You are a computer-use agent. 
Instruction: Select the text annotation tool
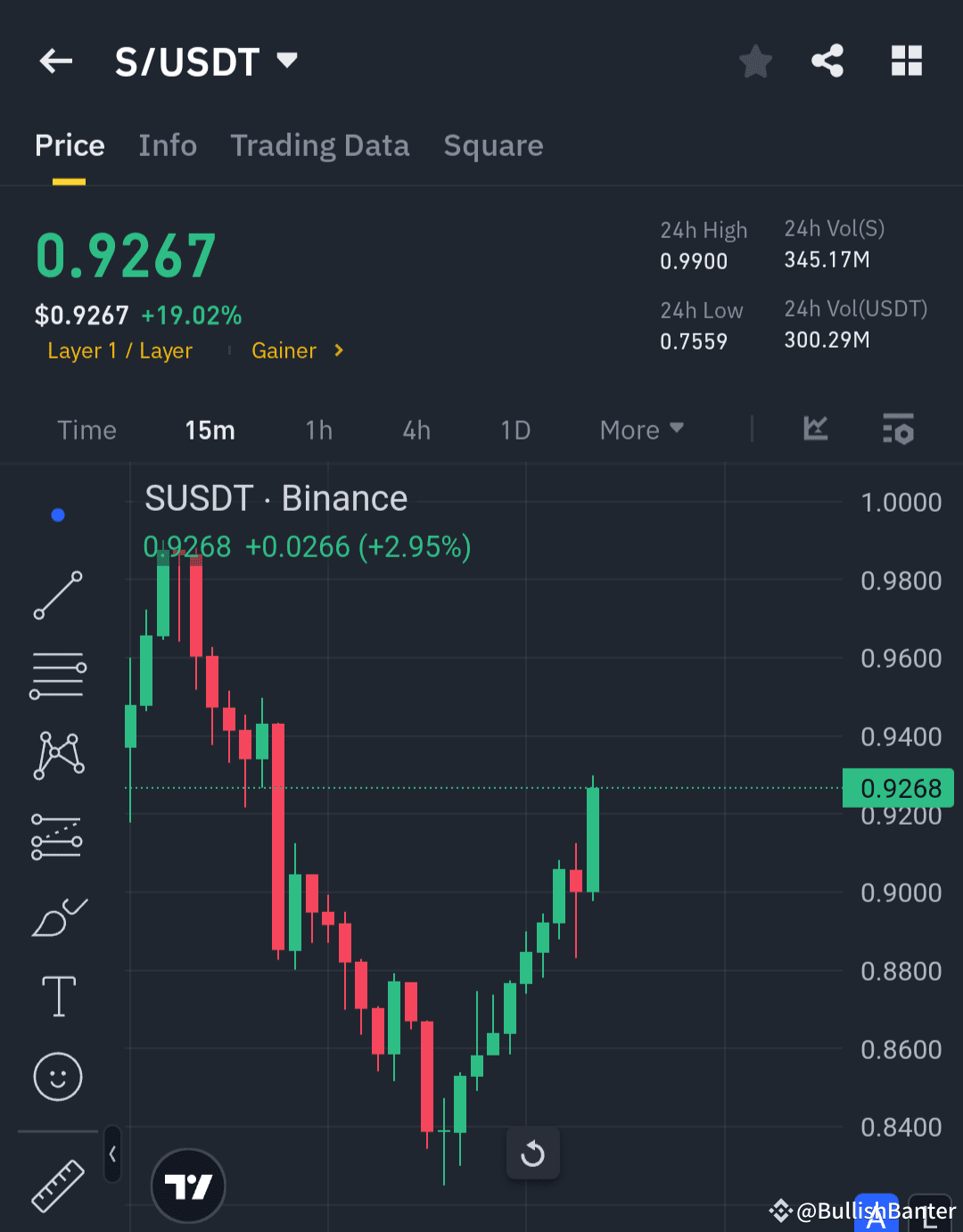[x=58, y=997]
